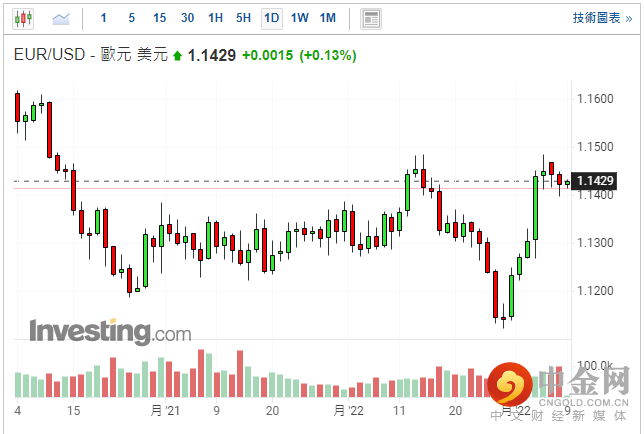
Task: Select the 5-minute interval
Action: coord(132,18)
